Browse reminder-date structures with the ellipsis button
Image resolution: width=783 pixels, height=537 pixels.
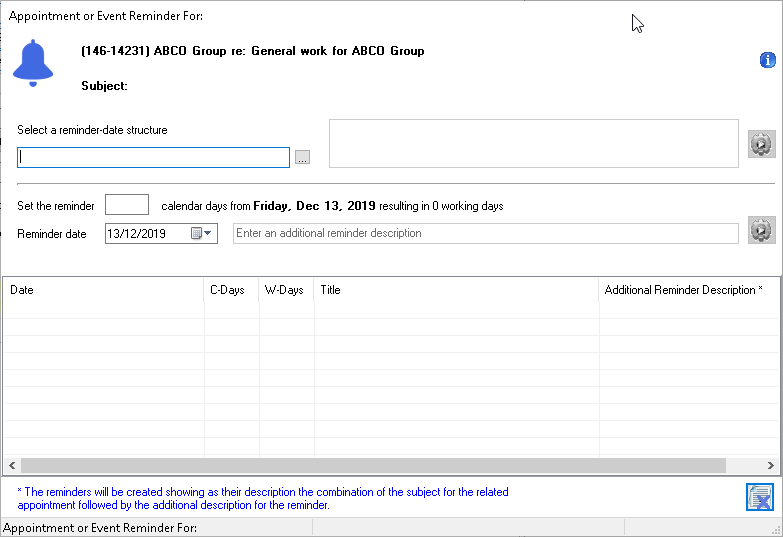[302, 157]
